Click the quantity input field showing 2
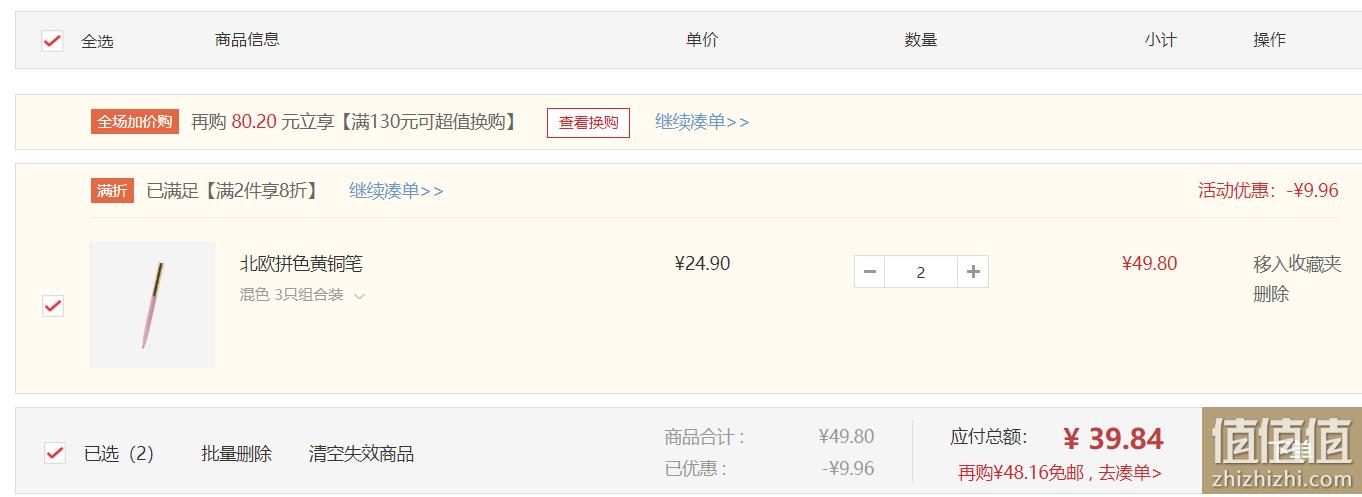This screenshot has height=497, width=1362. pos(921,272)
